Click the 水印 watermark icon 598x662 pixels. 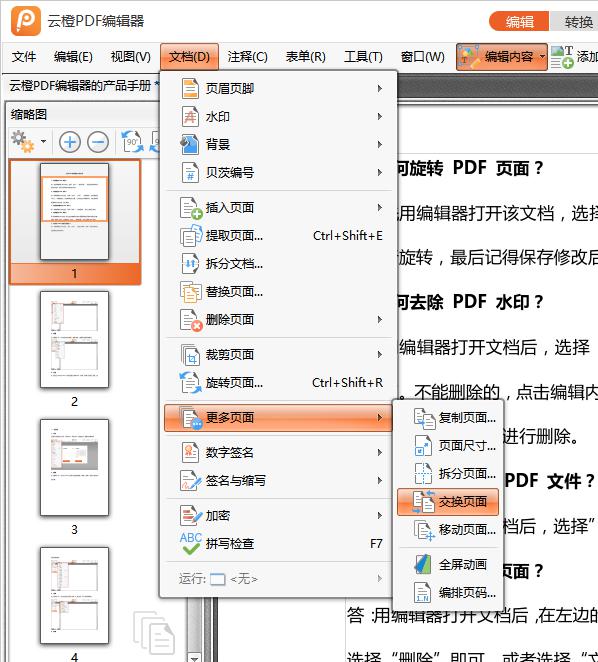(x=190, y=116)
